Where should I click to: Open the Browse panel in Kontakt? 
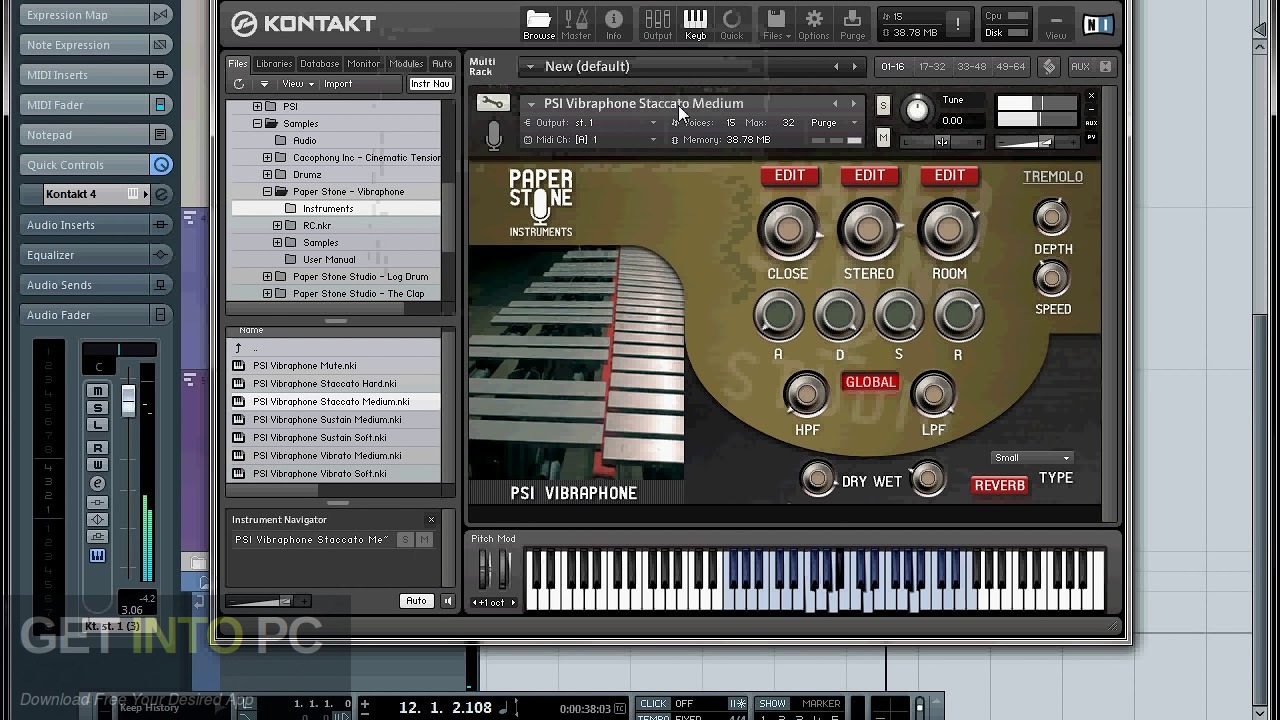click(539, 24)
